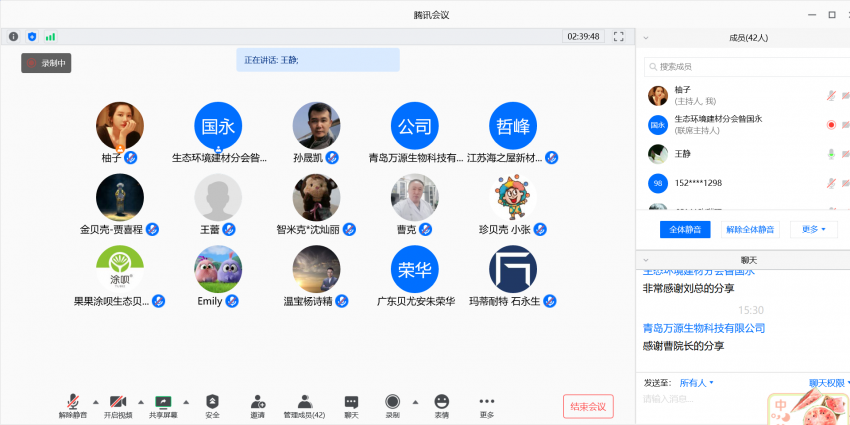Image resolution: width=850 pixels, height=425 pixels.
Task: Click 曹克's avatar photo
Action: [x=415, y=197]
